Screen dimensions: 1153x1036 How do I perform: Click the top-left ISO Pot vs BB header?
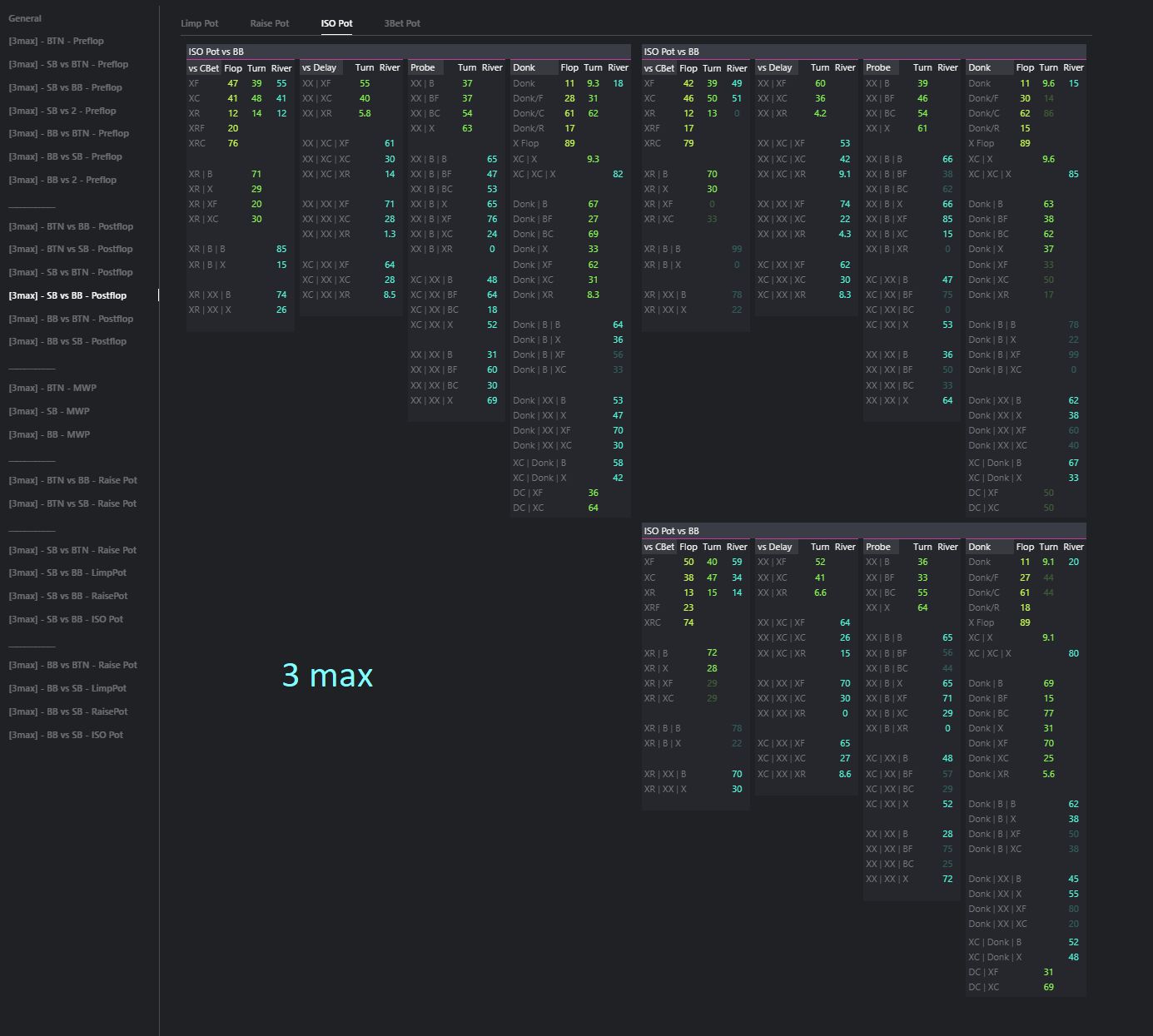coord(216,52)
